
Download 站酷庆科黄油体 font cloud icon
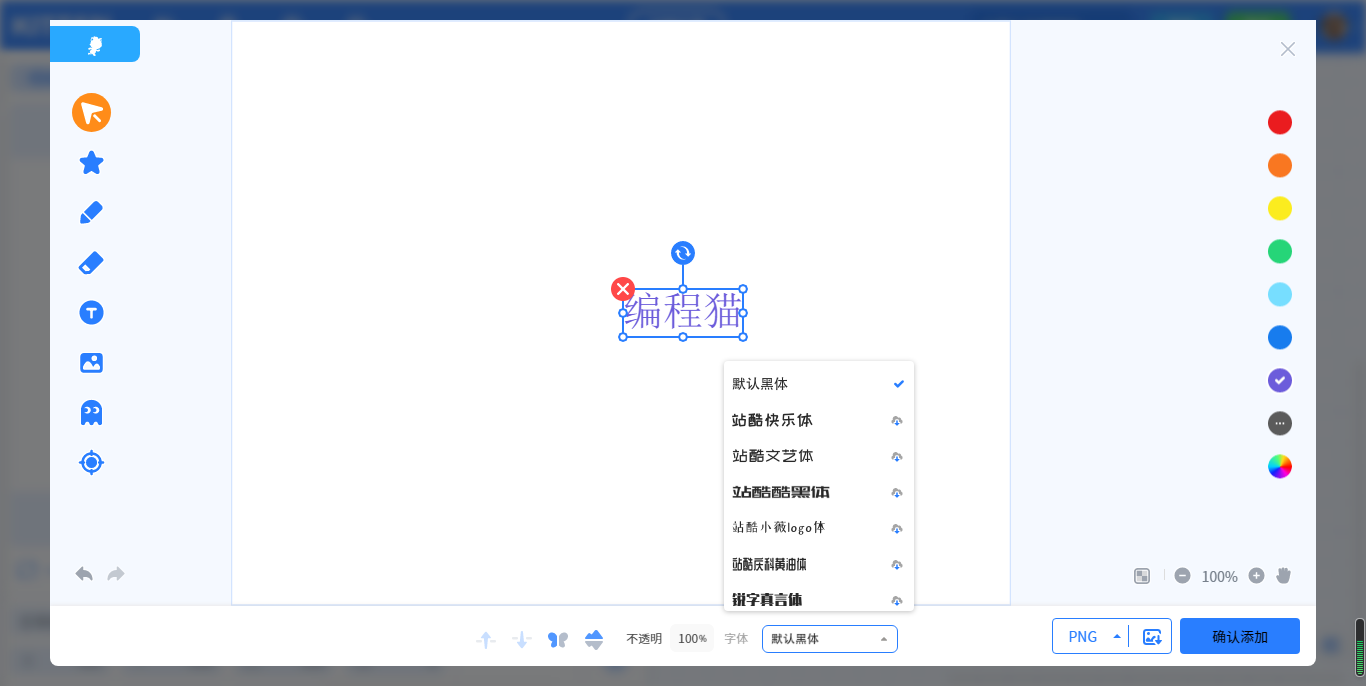897,565
